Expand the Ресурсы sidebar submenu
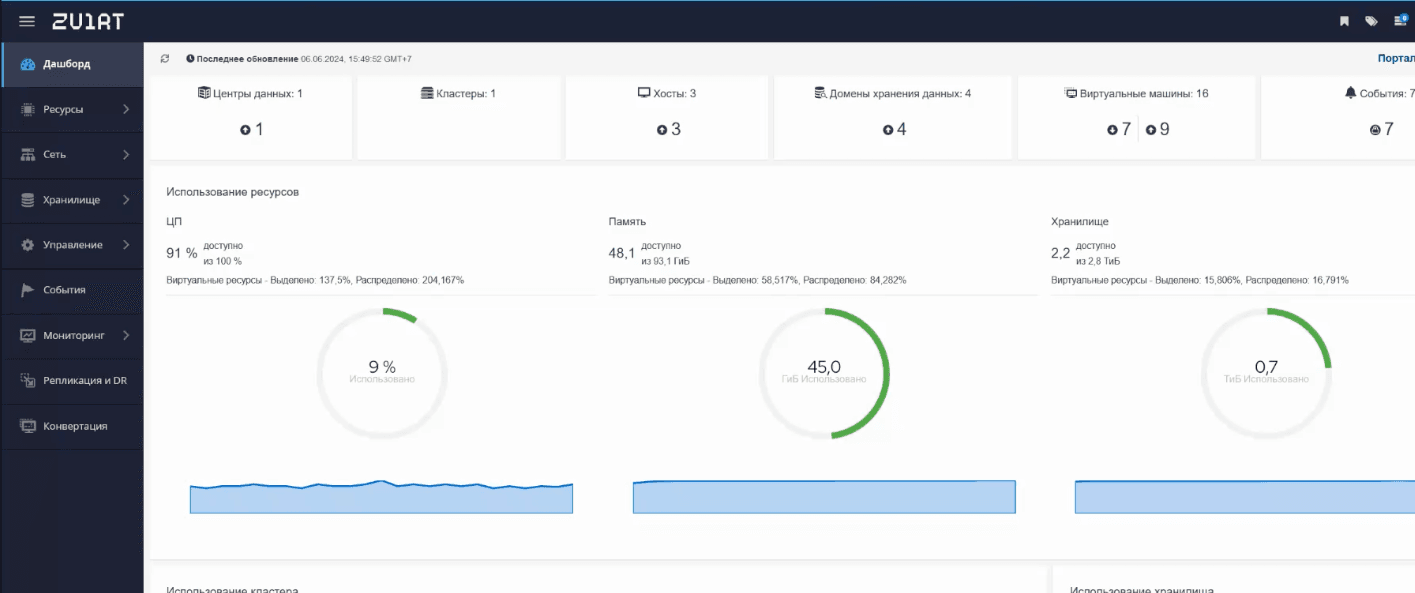 126,110
